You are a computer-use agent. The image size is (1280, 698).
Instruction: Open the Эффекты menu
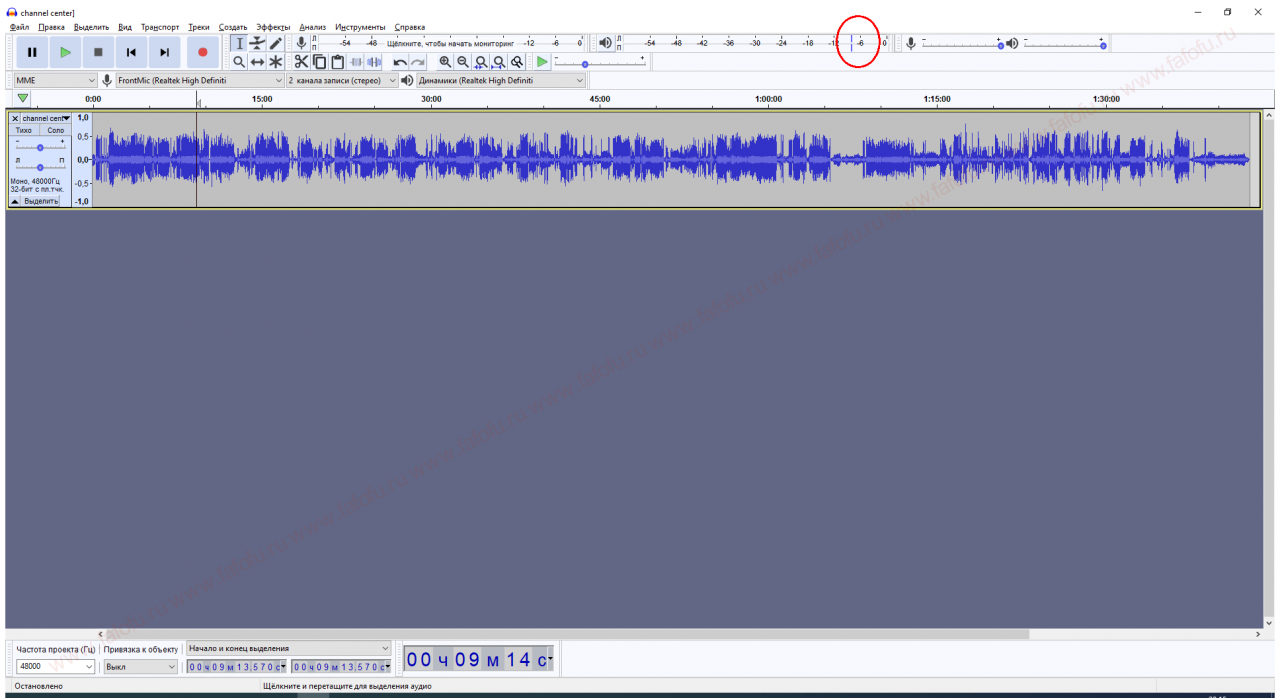(x=273, y=27)
